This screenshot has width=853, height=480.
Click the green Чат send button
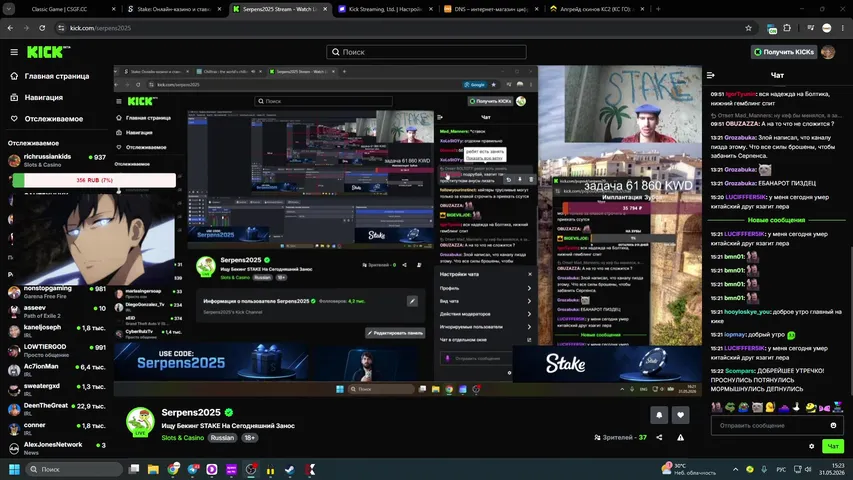833,446
